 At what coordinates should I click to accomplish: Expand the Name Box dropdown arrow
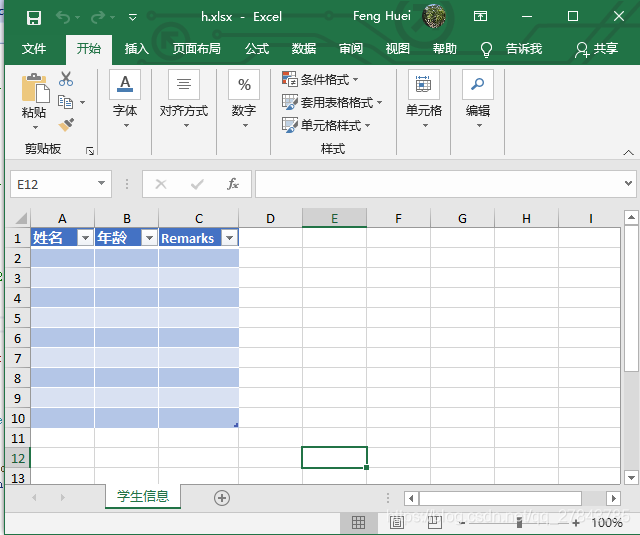[x=102, y=184]
